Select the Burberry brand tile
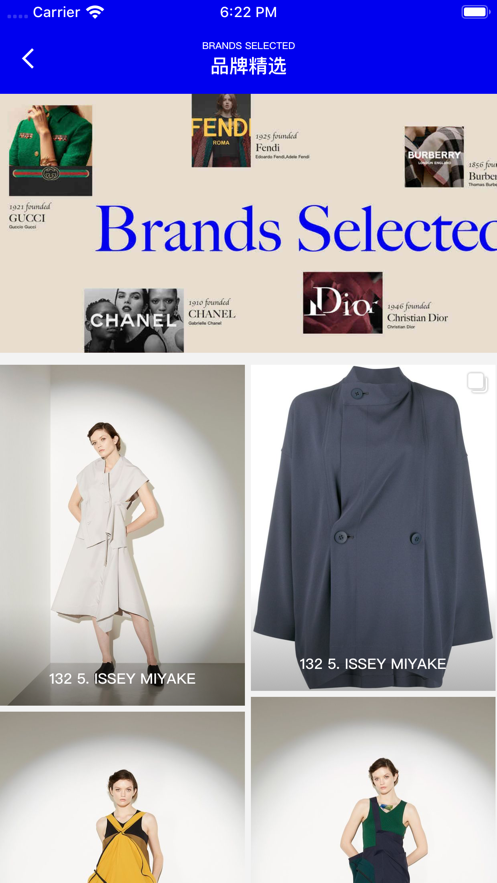497x883 pixels. tap(434, 157)
